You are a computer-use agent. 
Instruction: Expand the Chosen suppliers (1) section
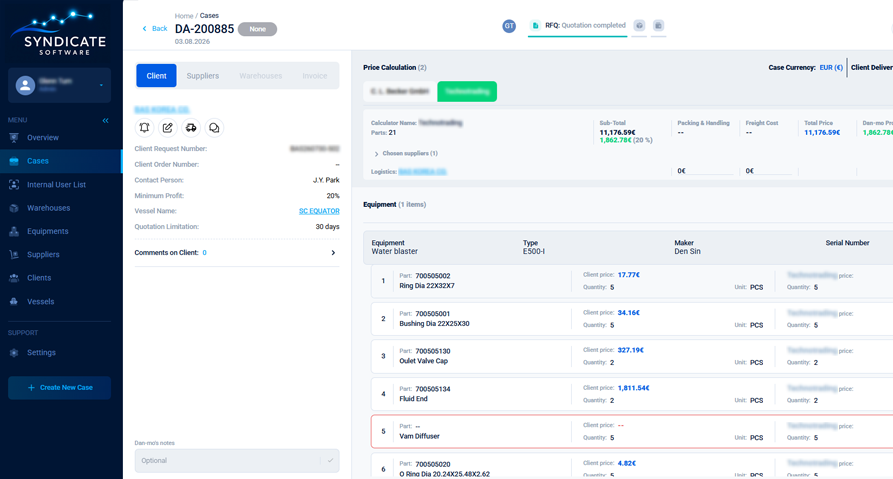(x=407, y=154)
